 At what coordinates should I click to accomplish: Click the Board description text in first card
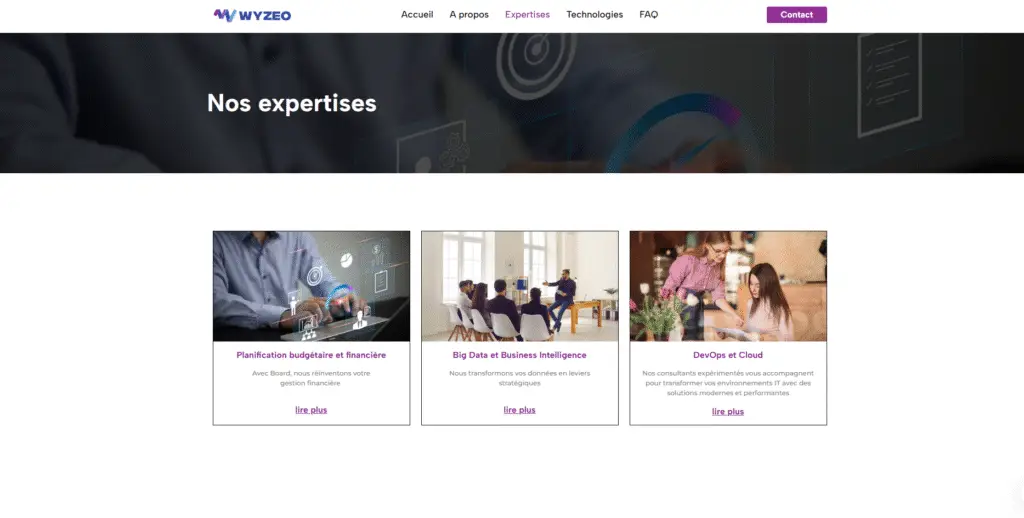point(311,378)
